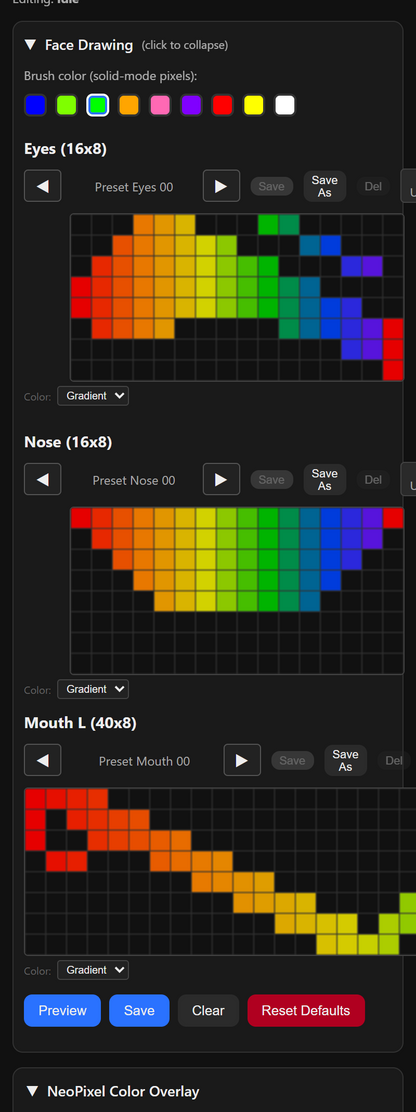Toggle top-left red pixel in Nose grid
The height and width of the screenshot is (1112, 416).
(81, 518)
